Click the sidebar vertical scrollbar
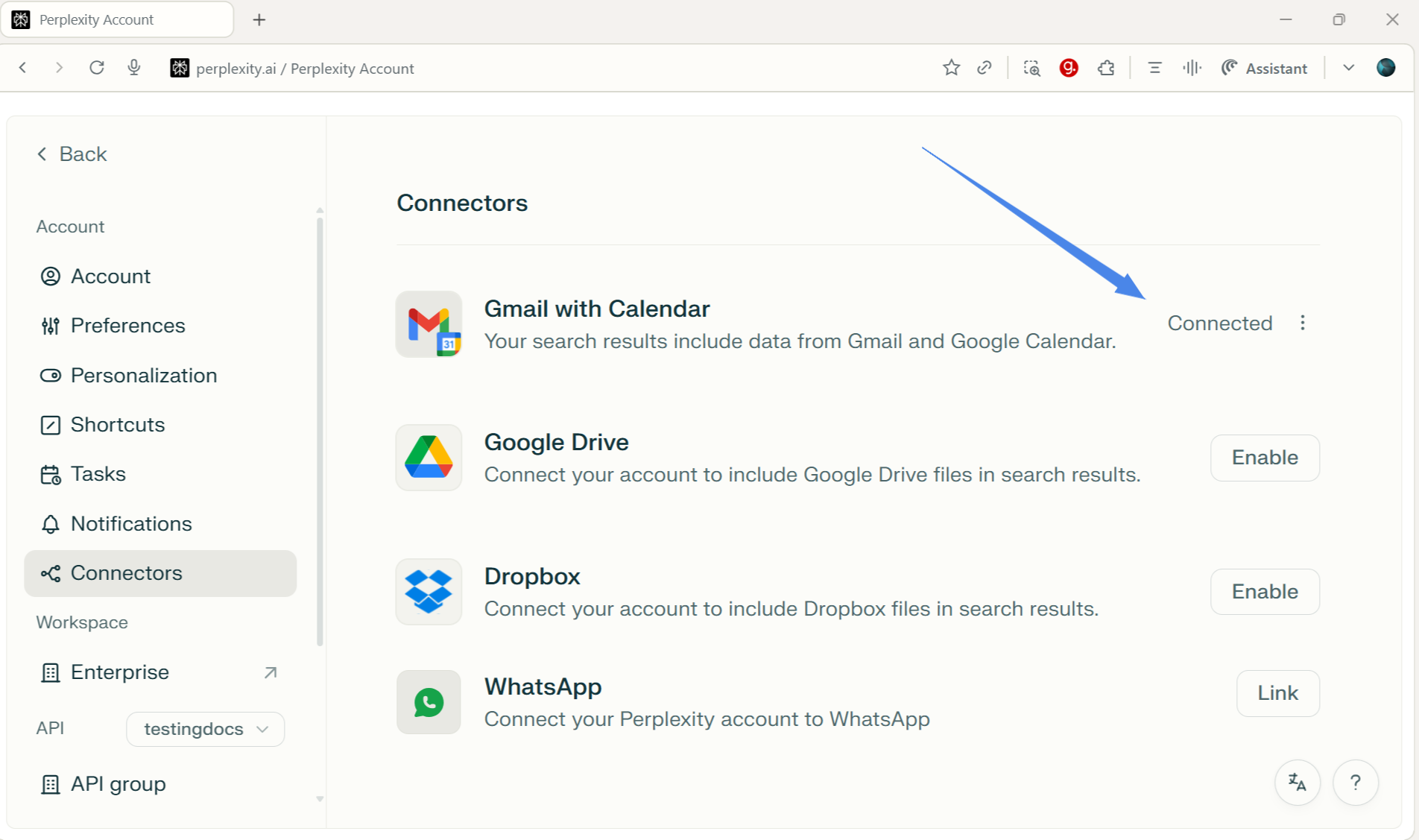The image size is (1419, 840). tap(320, 432)
